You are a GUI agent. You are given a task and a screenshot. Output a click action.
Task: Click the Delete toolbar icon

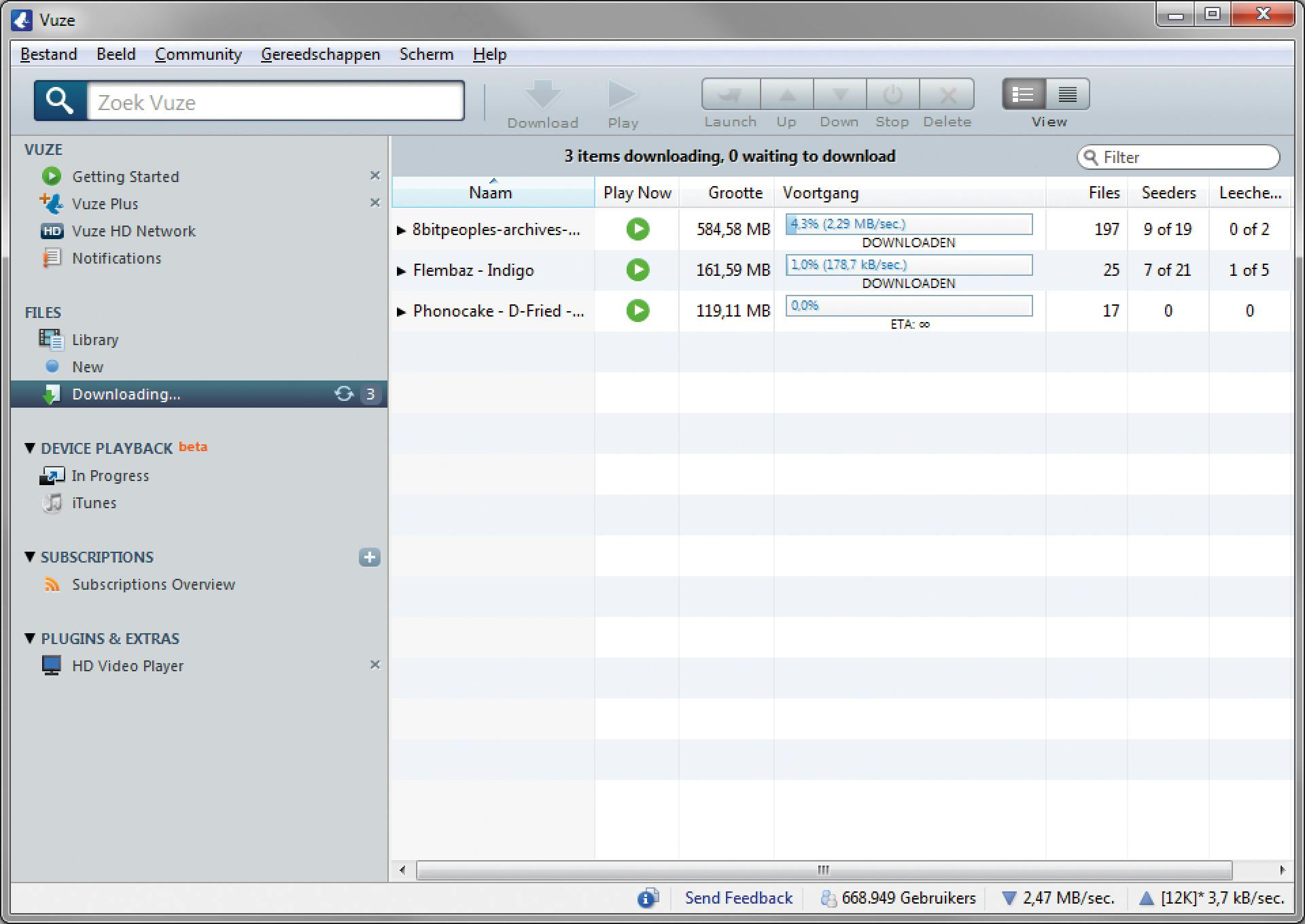pyautogui.click(x=947, y=94)
